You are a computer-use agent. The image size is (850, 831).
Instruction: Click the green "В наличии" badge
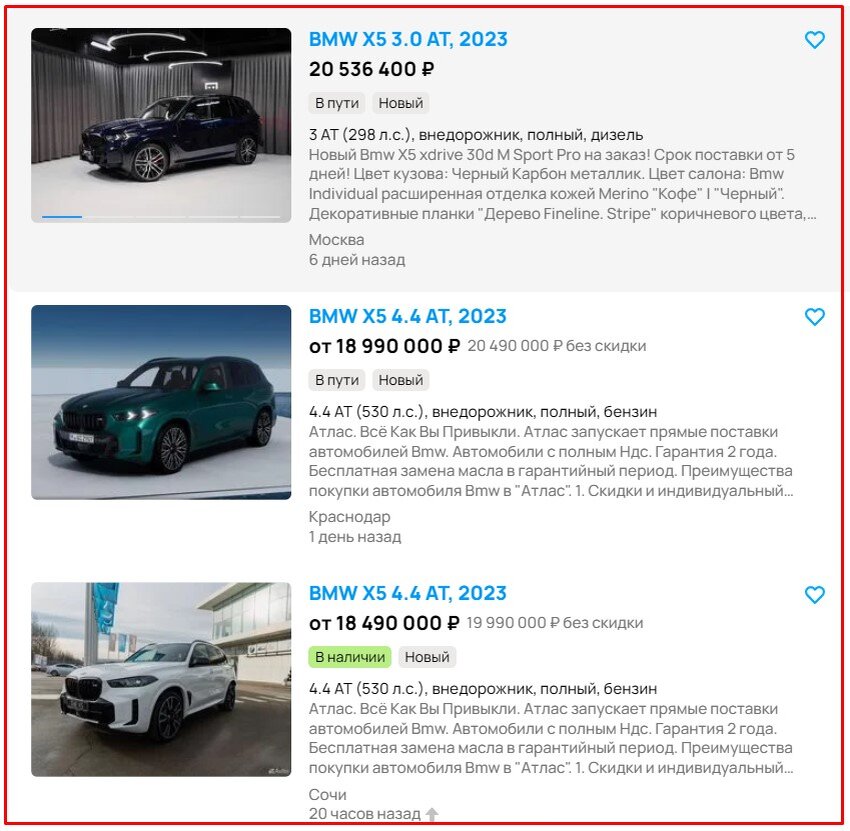[350, 657]
